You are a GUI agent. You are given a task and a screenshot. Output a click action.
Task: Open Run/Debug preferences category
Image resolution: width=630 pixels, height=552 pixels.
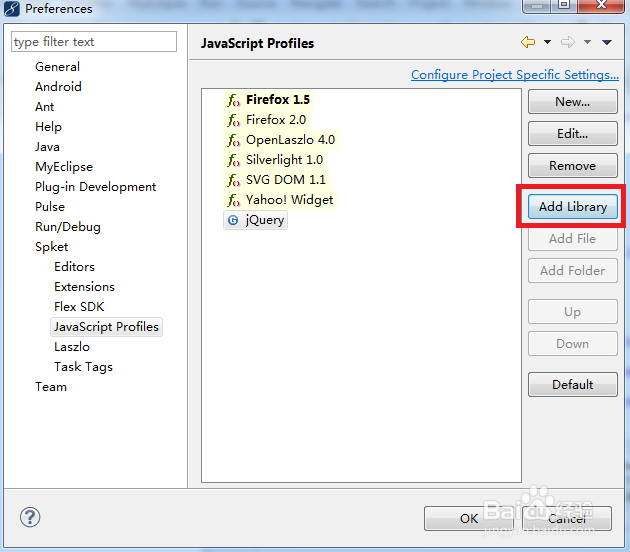click(68, 227)
